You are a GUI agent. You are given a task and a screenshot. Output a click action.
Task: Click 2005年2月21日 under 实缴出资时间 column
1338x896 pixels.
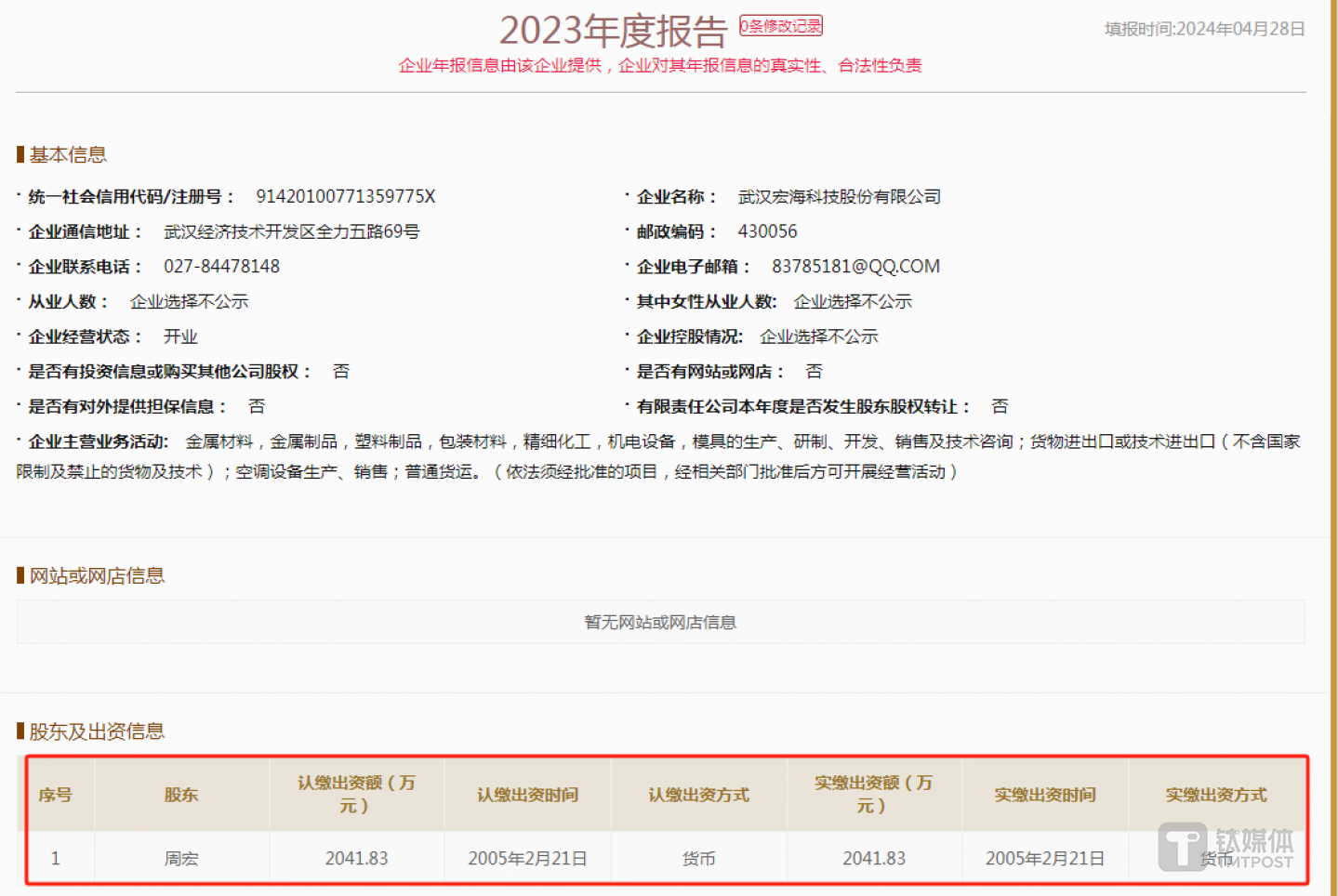[x=1044, y=859]
